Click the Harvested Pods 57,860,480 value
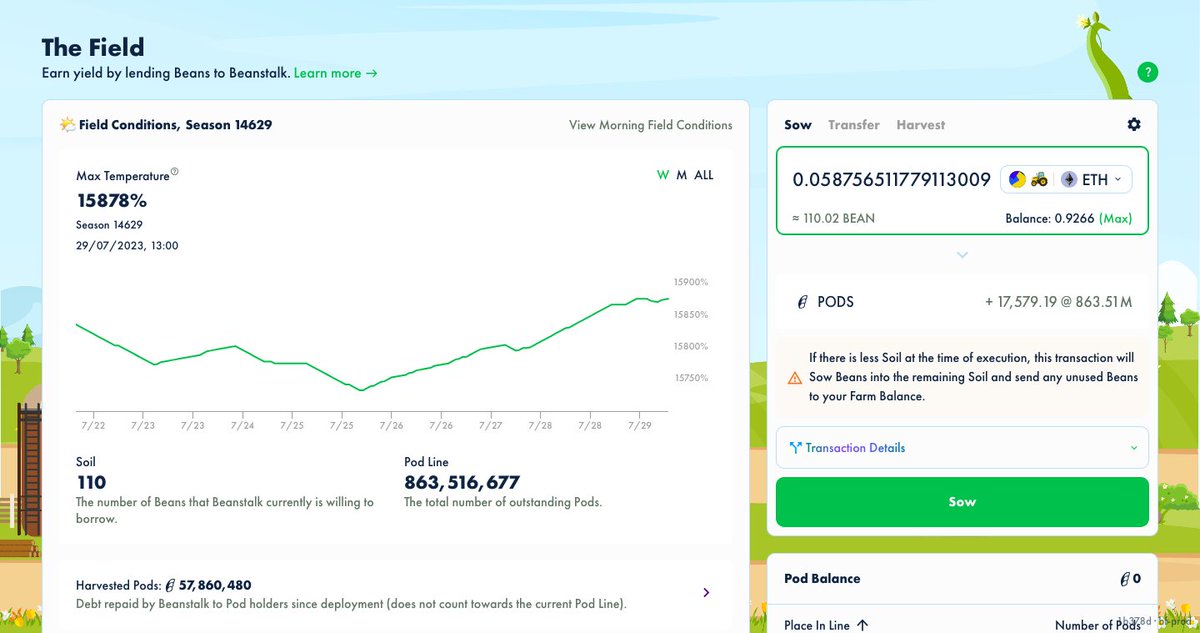 [x=215, y=585]
